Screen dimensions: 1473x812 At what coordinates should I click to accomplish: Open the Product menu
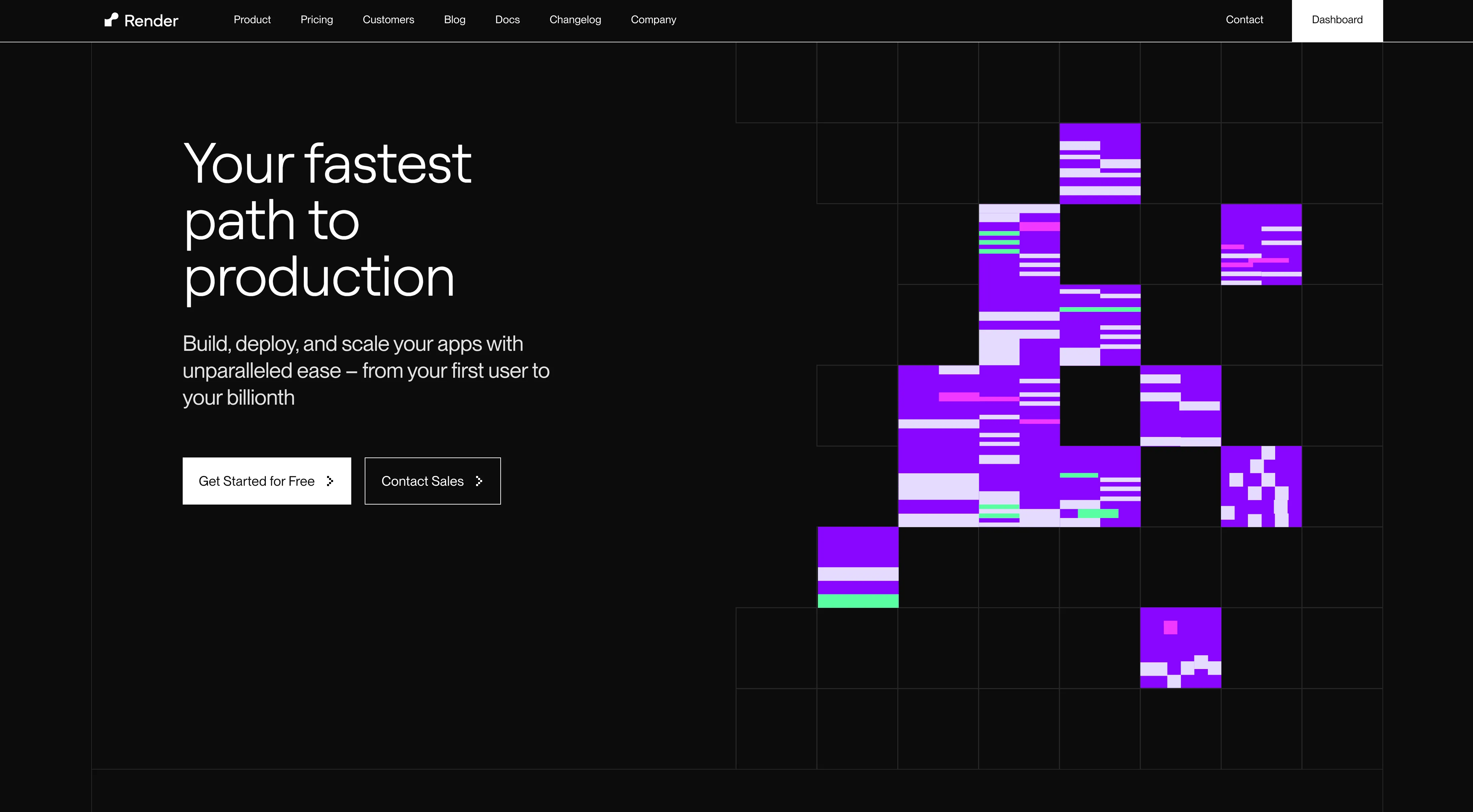[x=252, y=20]
